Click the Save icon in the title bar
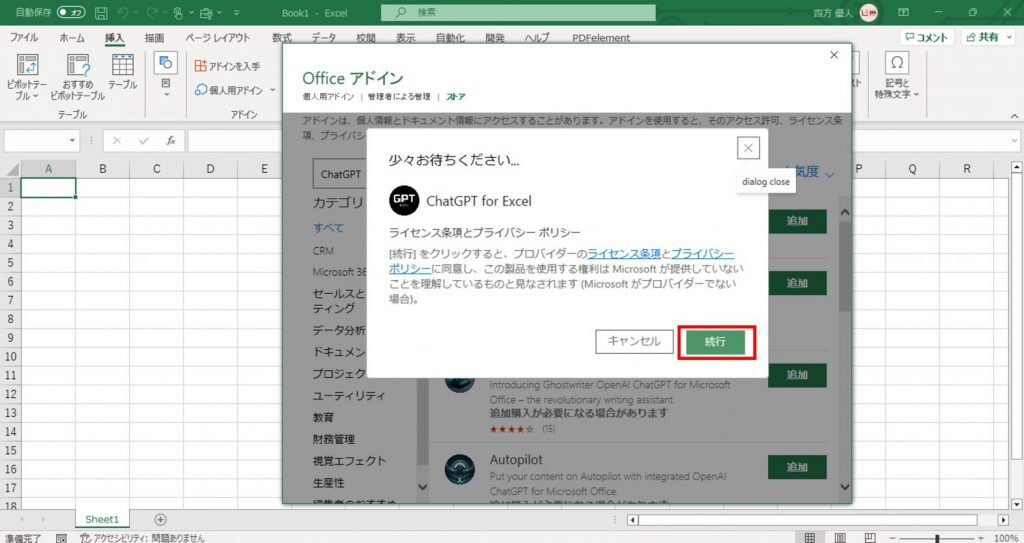Viewport: 1024px width, 543px height. (101, 12)
